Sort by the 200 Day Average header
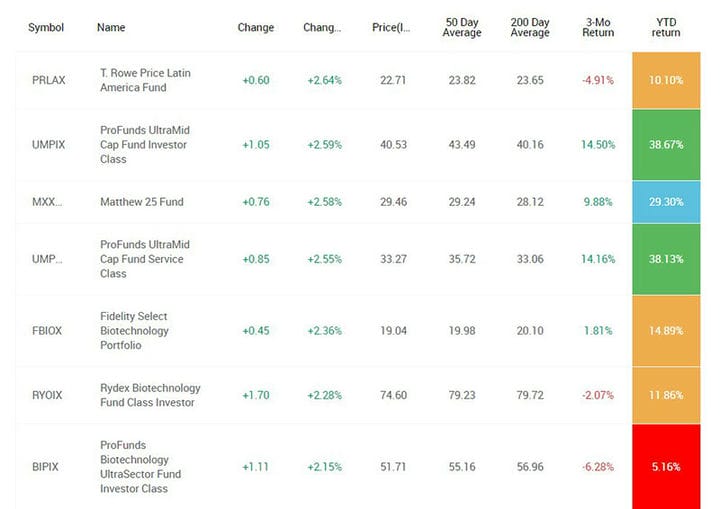 (530, 28)
